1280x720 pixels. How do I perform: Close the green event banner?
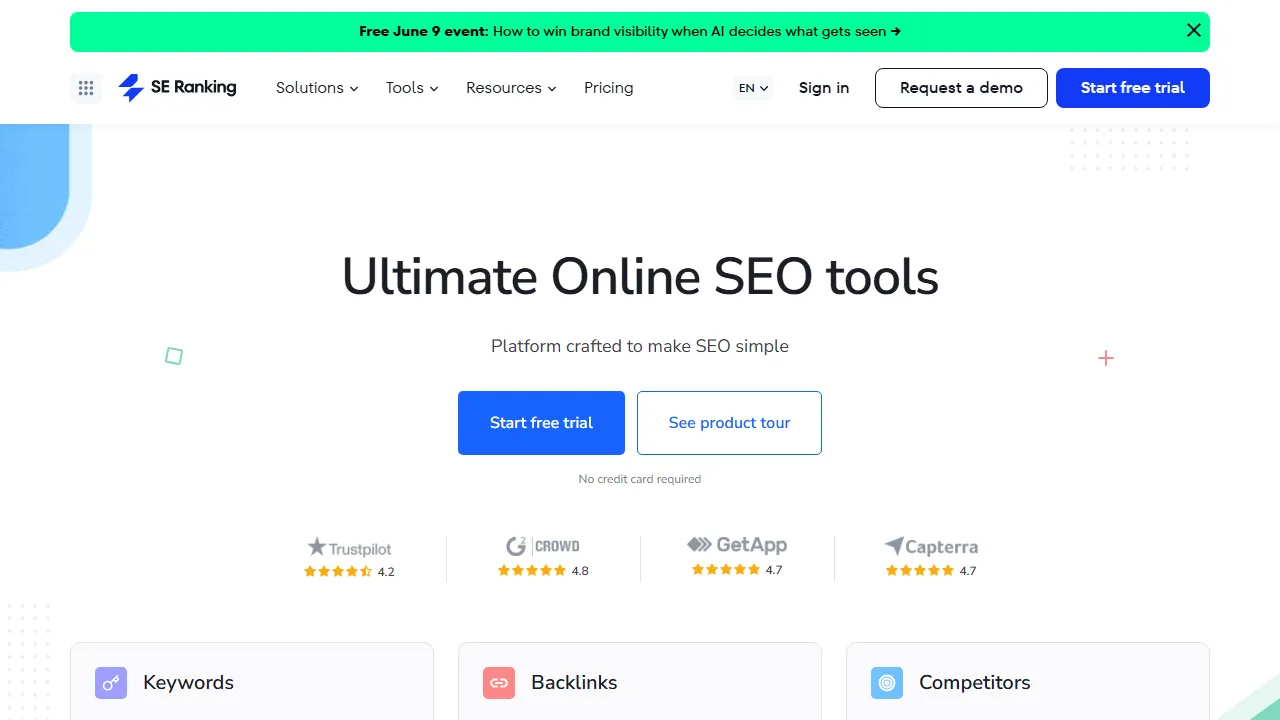pos(1193,31)
